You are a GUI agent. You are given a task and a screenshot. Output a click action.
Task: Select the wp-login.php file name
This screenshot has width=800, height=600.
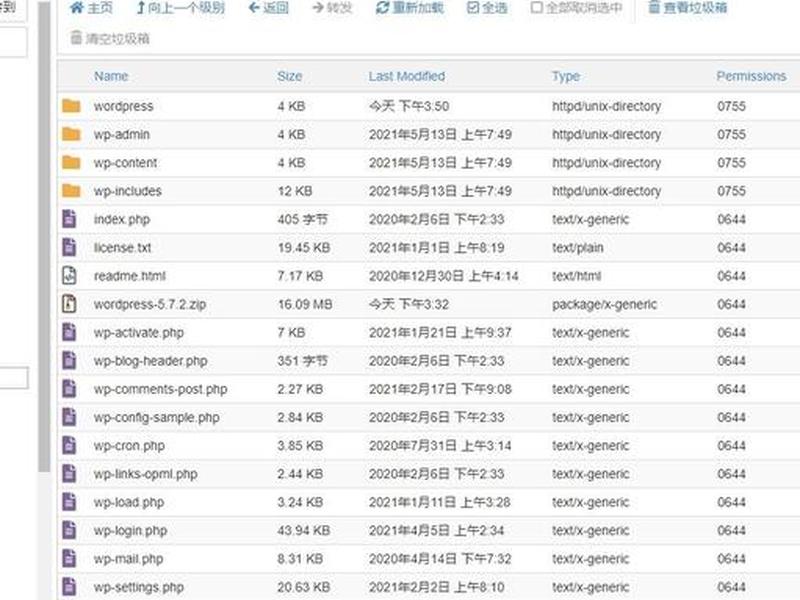pos(130,531)
